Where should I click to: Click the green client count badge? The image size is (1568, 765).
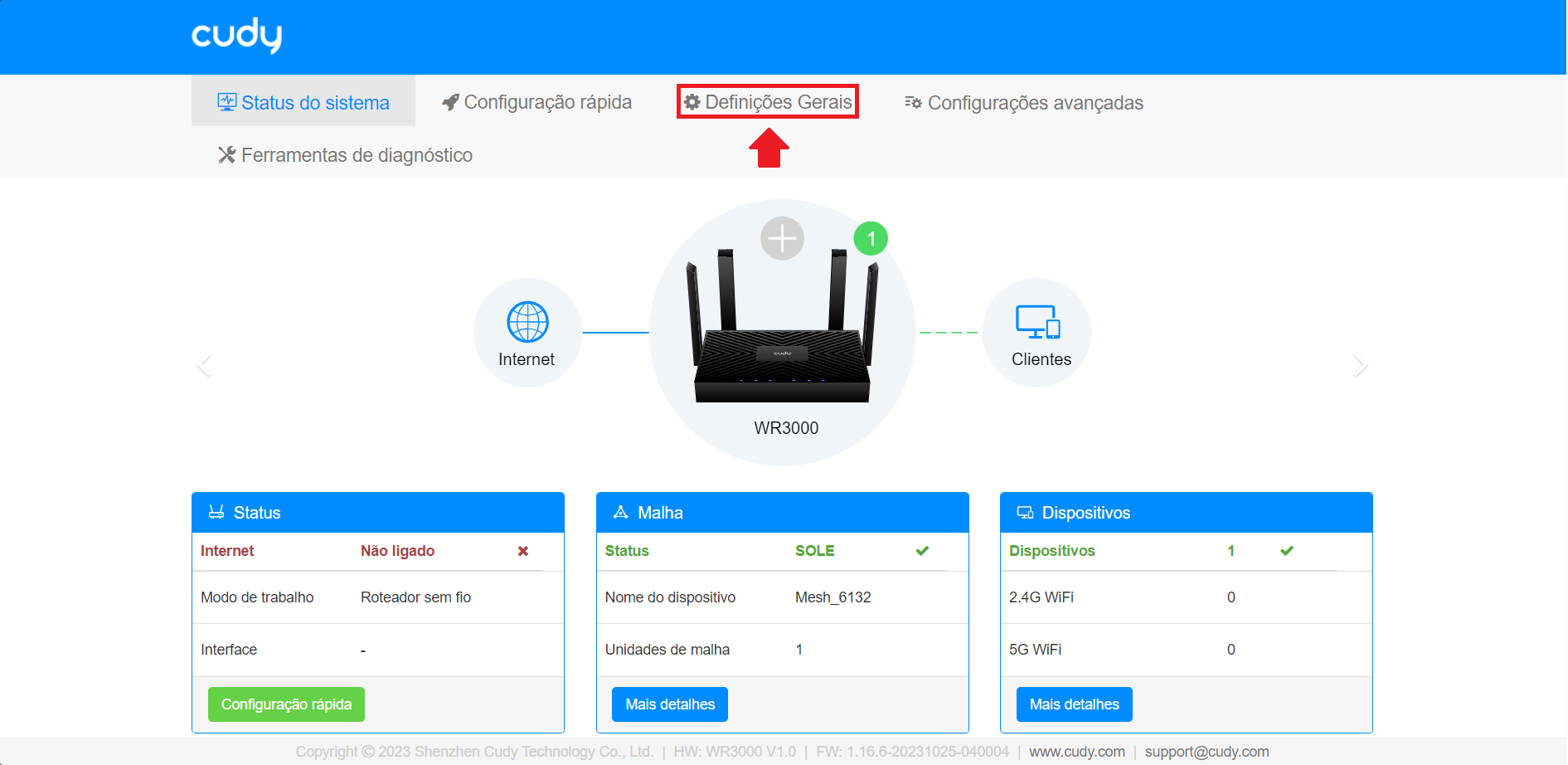[x=871, y=239]
